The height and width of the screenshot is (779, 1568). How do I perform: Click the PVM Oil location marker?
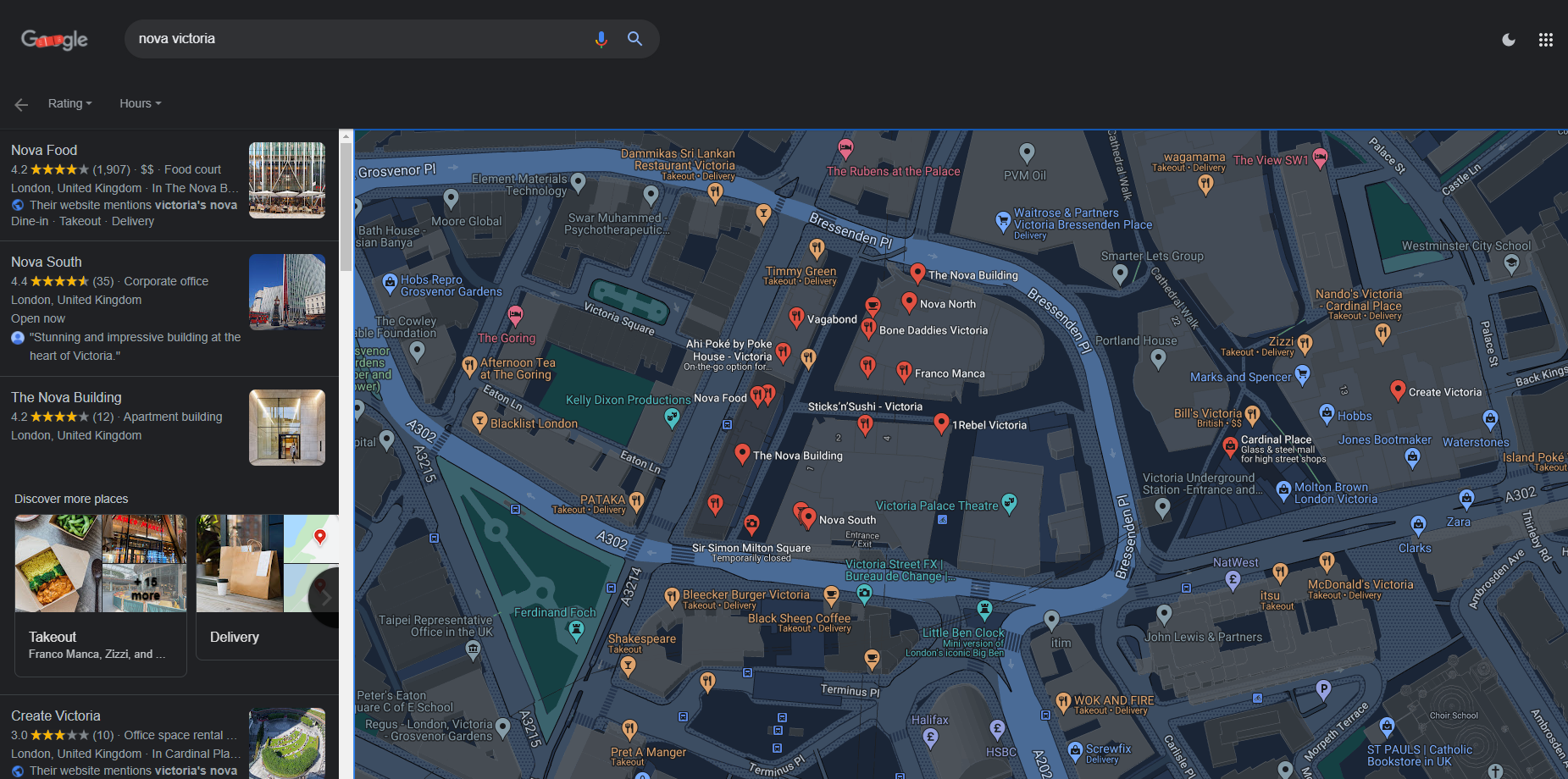(1027, 153)
